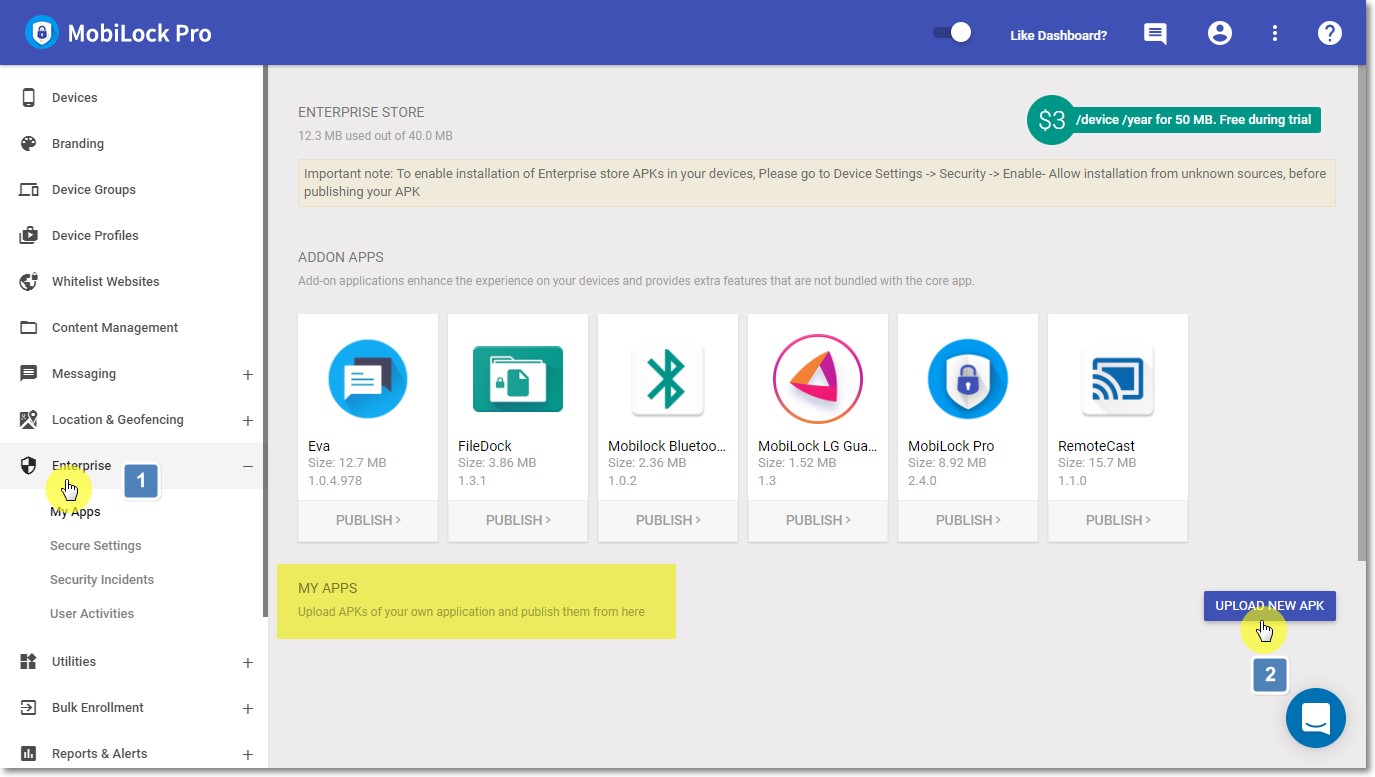Click the Content Management folder icon
The image size is (1375, 777).
tap(29, 327)
